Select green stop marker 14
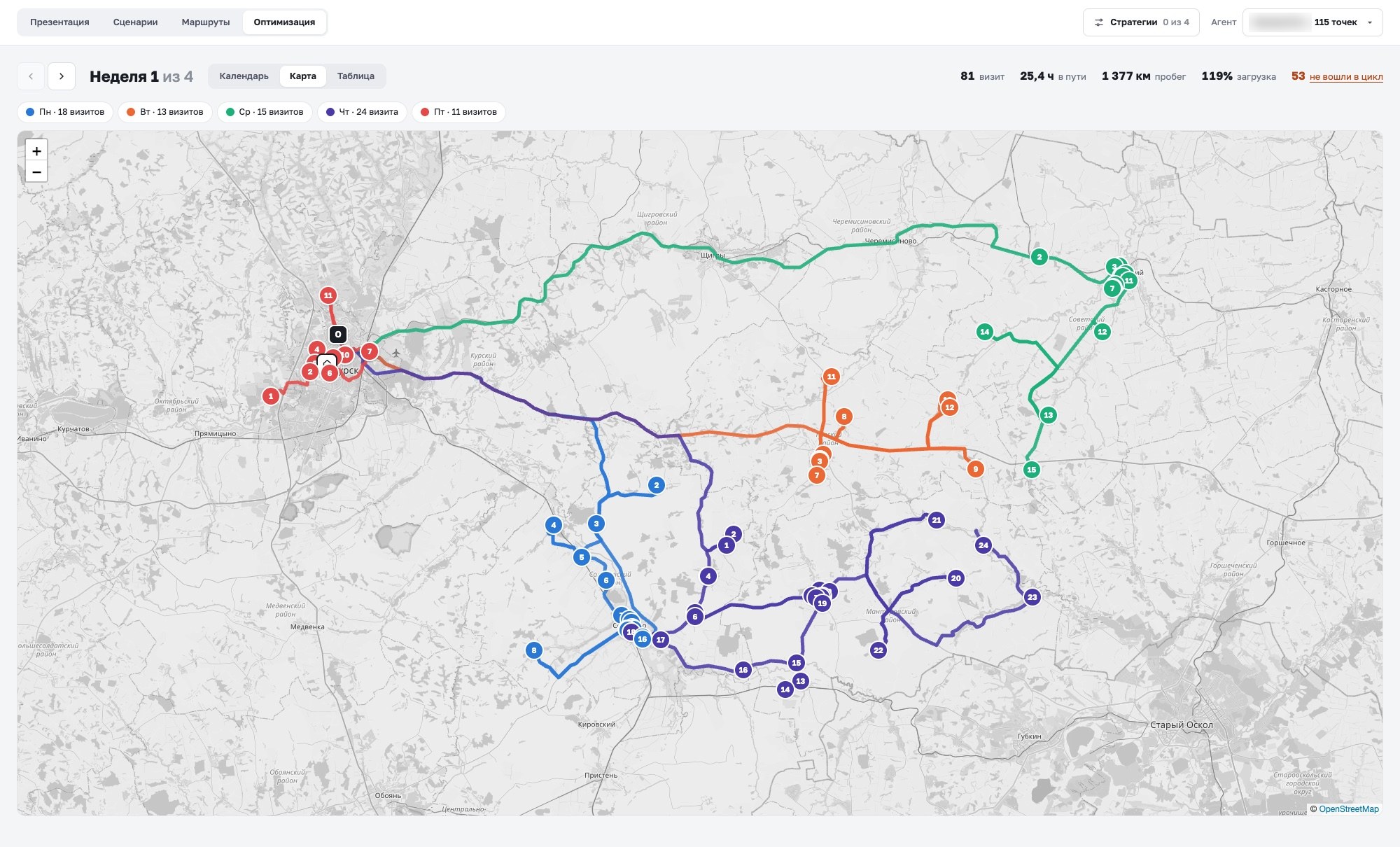1400x847 pixels. coord(985,332)
